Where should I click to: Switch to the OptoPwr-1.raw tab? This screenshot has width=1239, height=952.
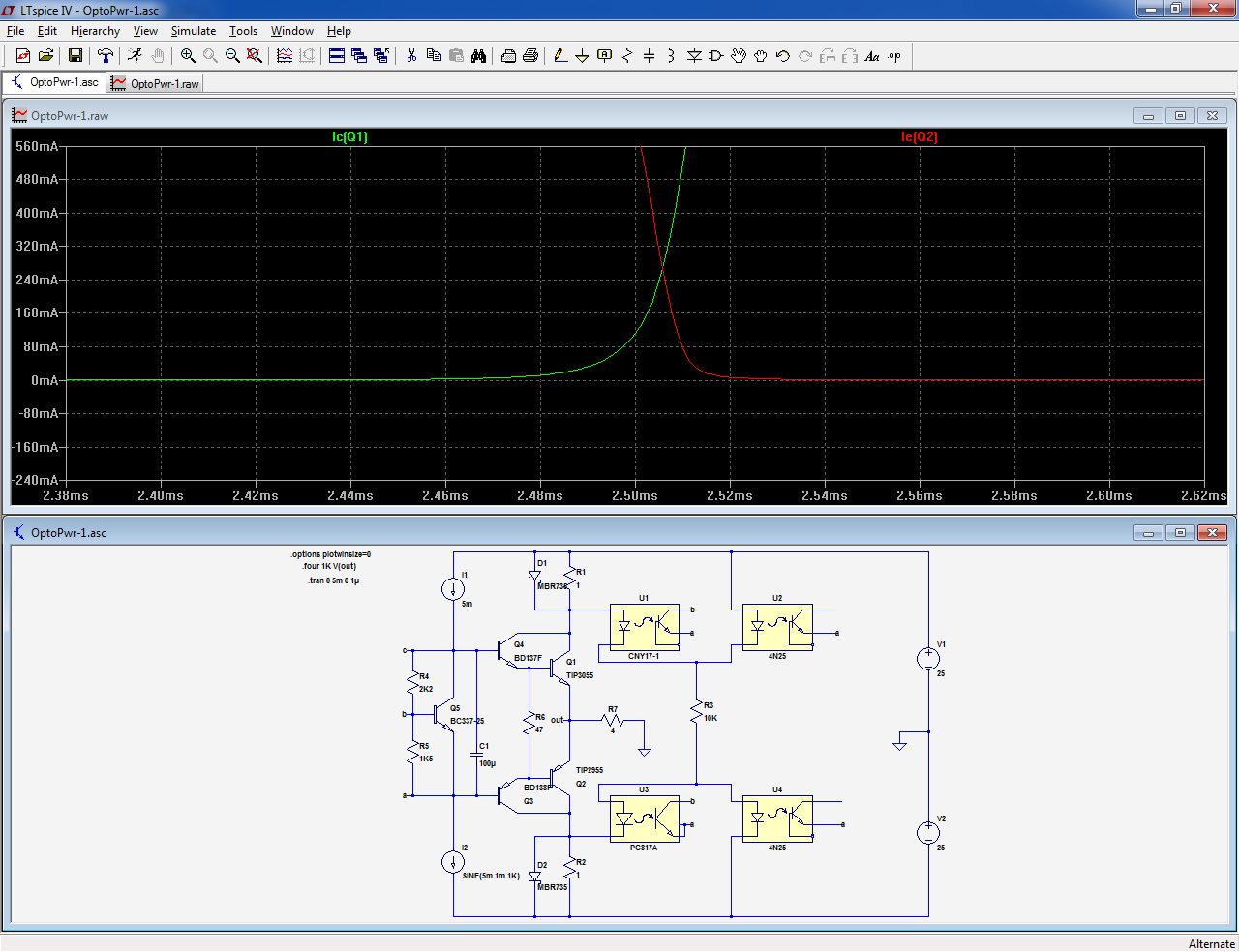[x=156, y=84]
